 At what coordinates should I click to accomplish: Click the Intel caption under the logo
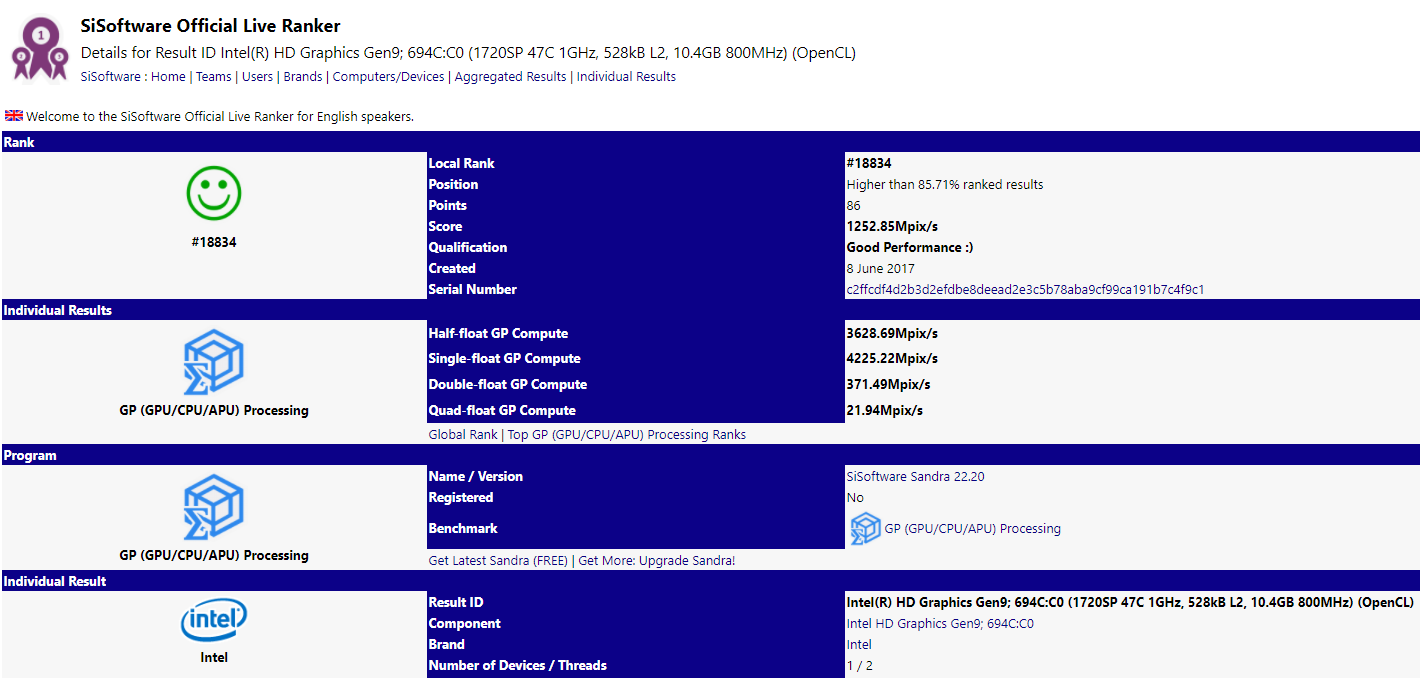pos(214,658)
